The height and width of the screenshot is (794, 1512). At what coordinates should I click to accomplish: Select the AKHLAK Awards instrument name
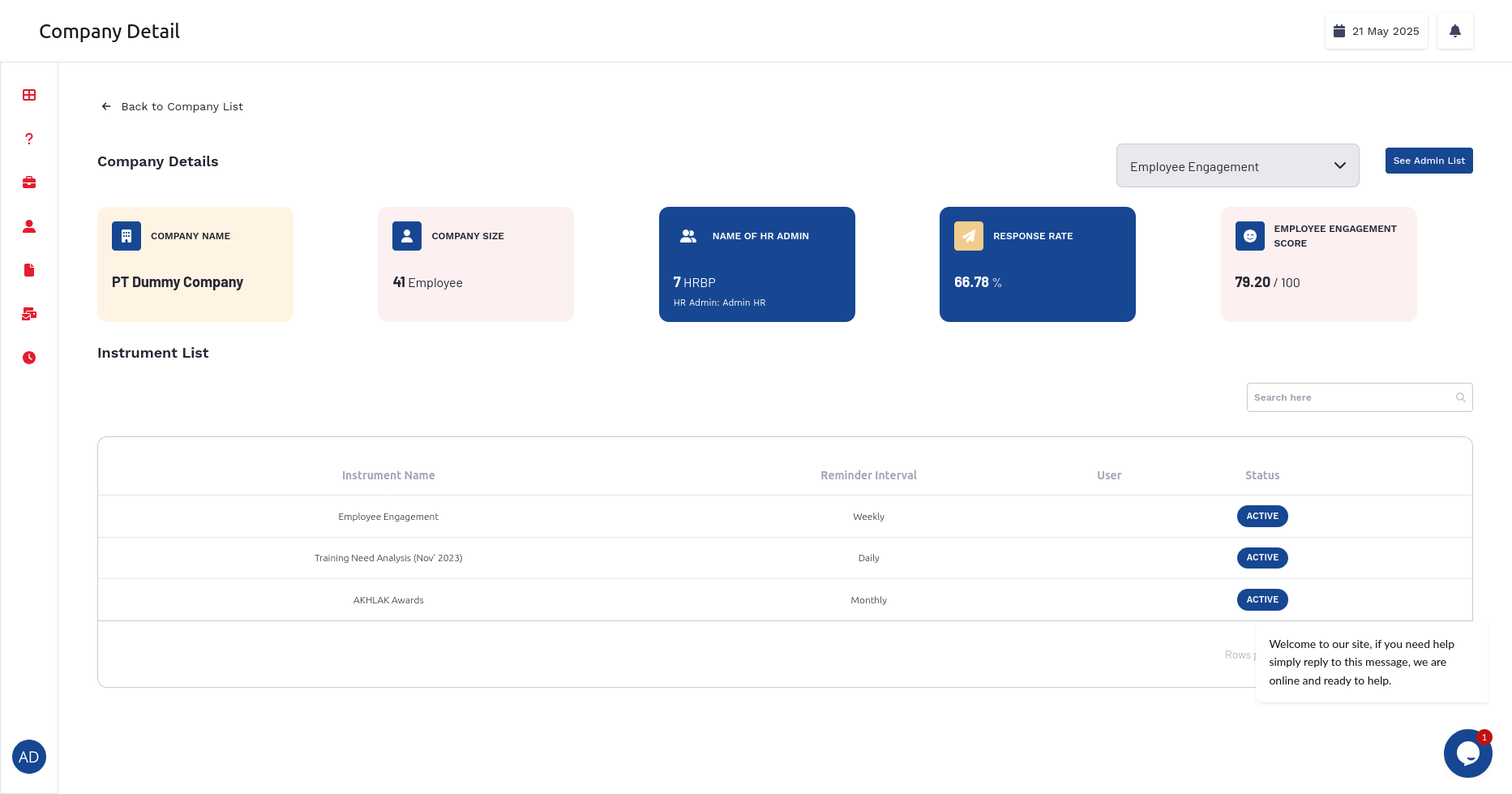tap(388, 600)
